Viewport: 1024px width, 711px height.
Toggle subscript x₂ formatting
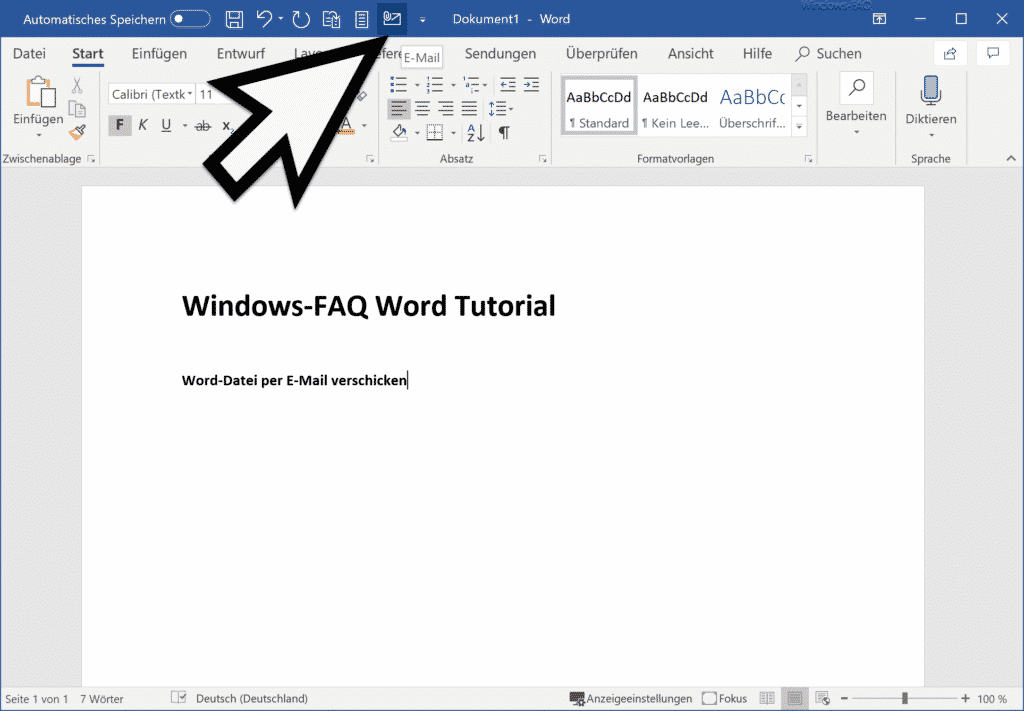[x=227, y=125]
